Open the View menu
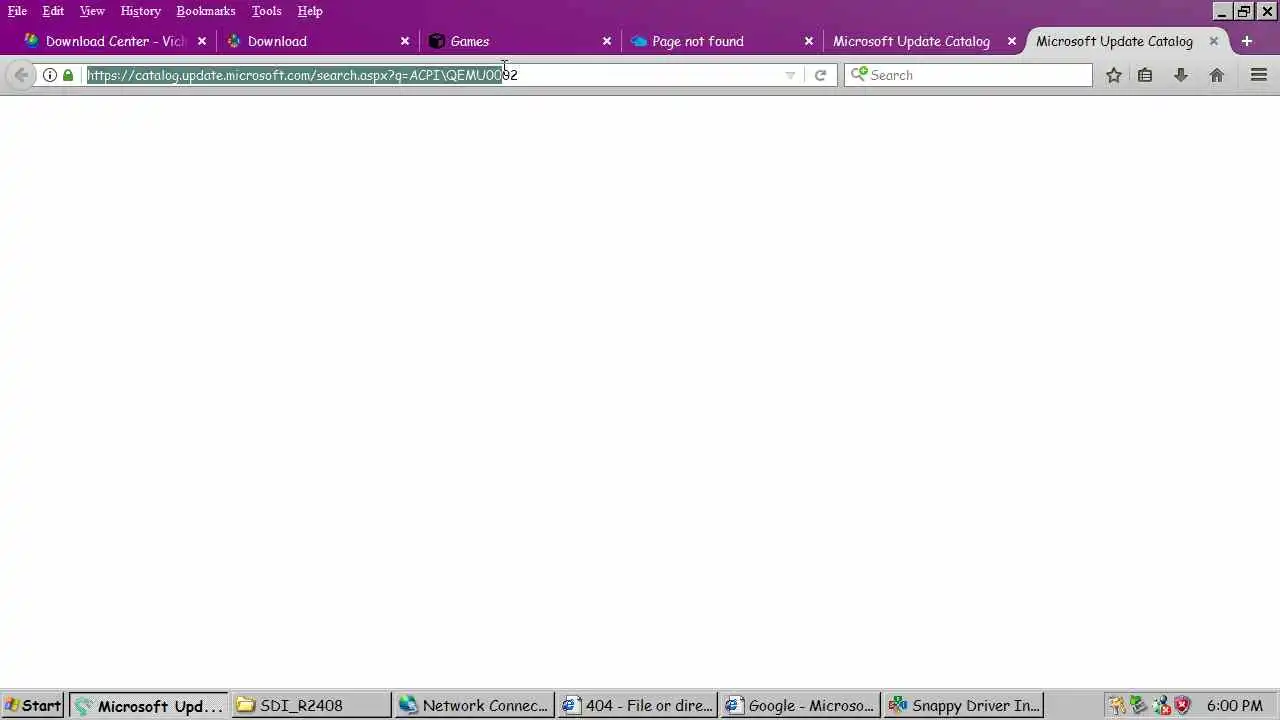1280x720 pixels. click(92, 11)
